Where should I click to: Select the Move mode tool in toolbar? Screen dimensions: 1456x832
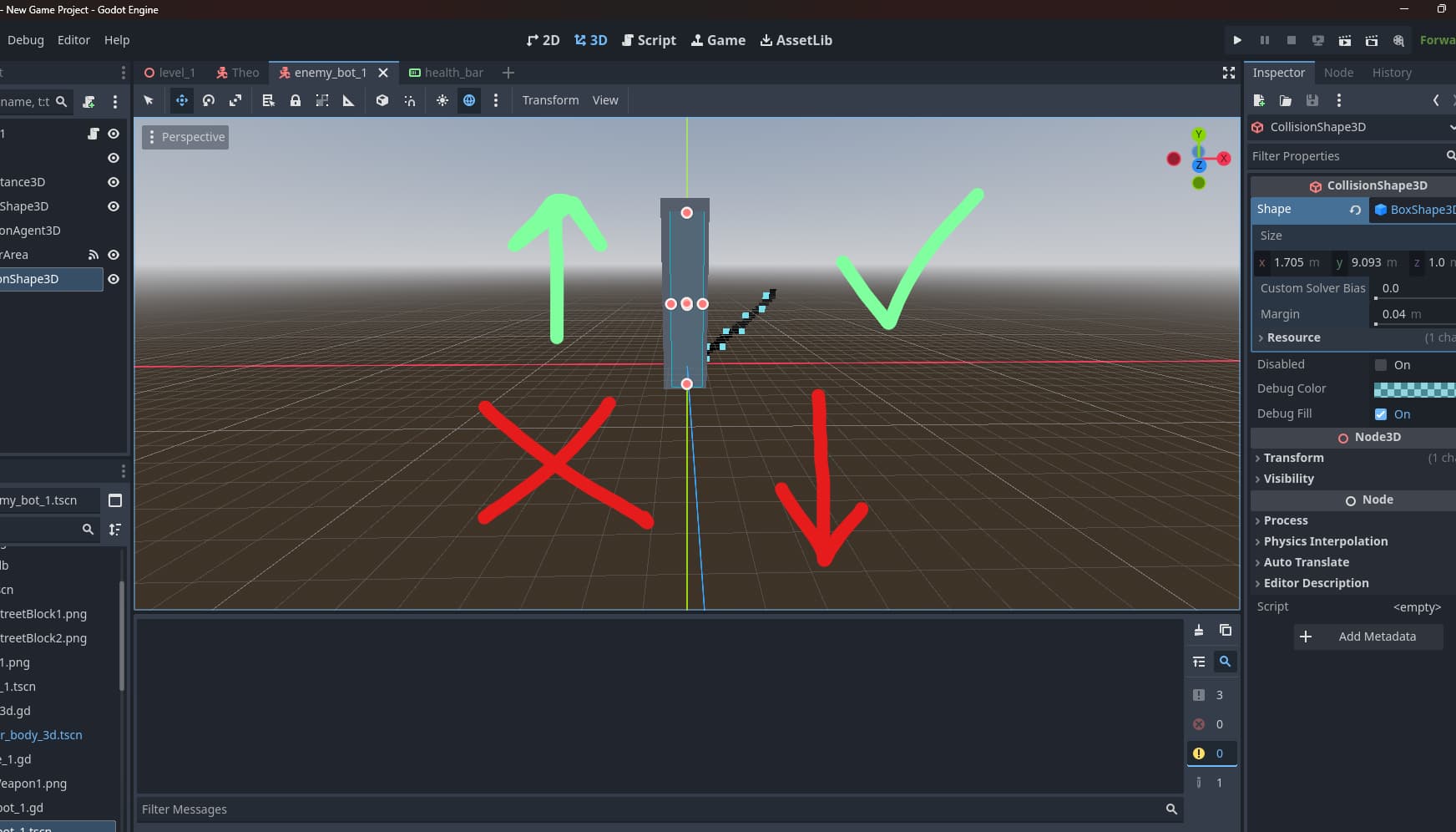pos(181,100)
